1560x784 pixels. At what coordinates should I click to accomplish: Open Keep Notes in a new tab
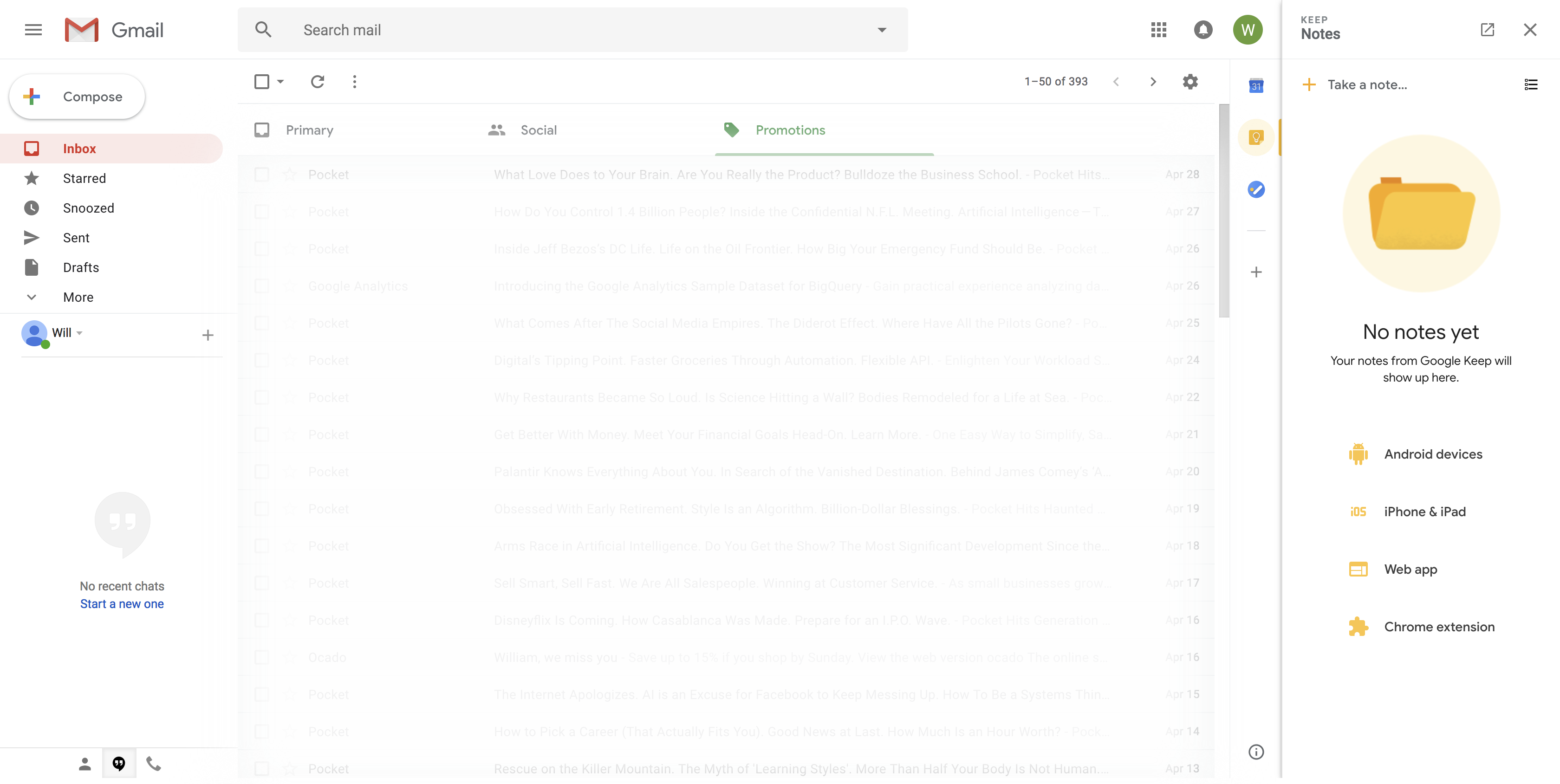pos(1487,30)
